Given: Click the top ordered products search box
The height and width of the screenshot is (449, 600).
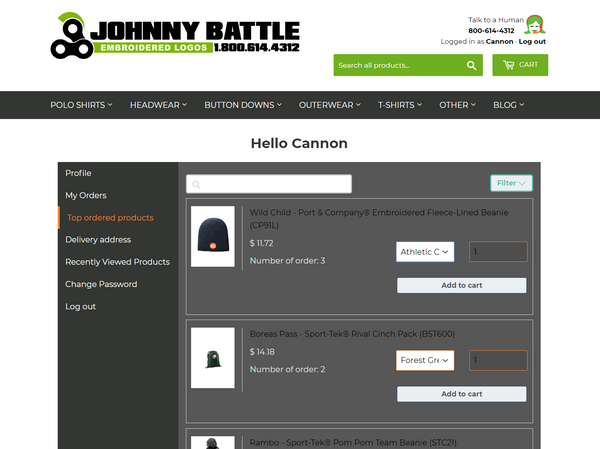Looking at the screenshot, I should click(269, 184).
